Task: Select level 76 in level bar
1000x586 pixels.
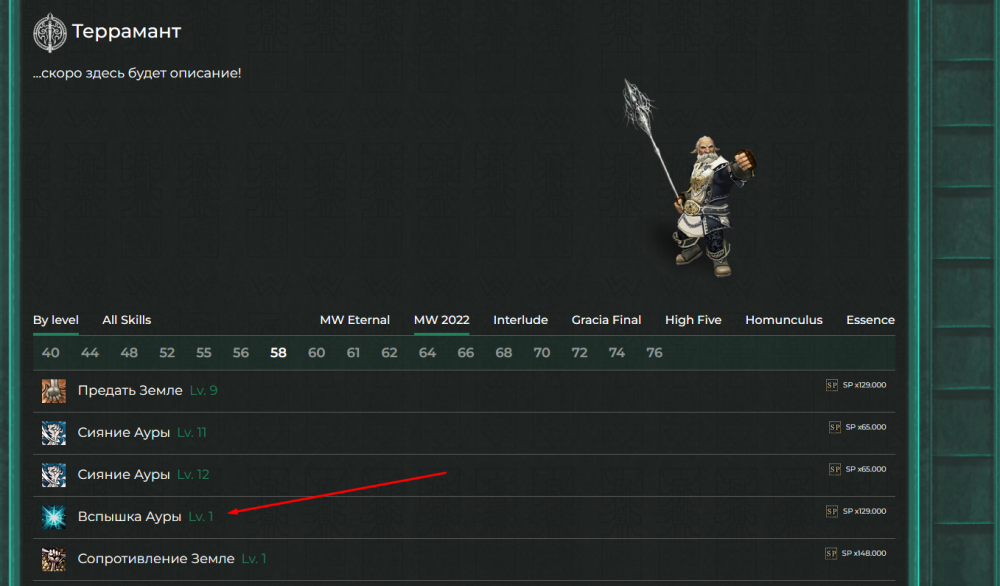Action: coord(654,353)
